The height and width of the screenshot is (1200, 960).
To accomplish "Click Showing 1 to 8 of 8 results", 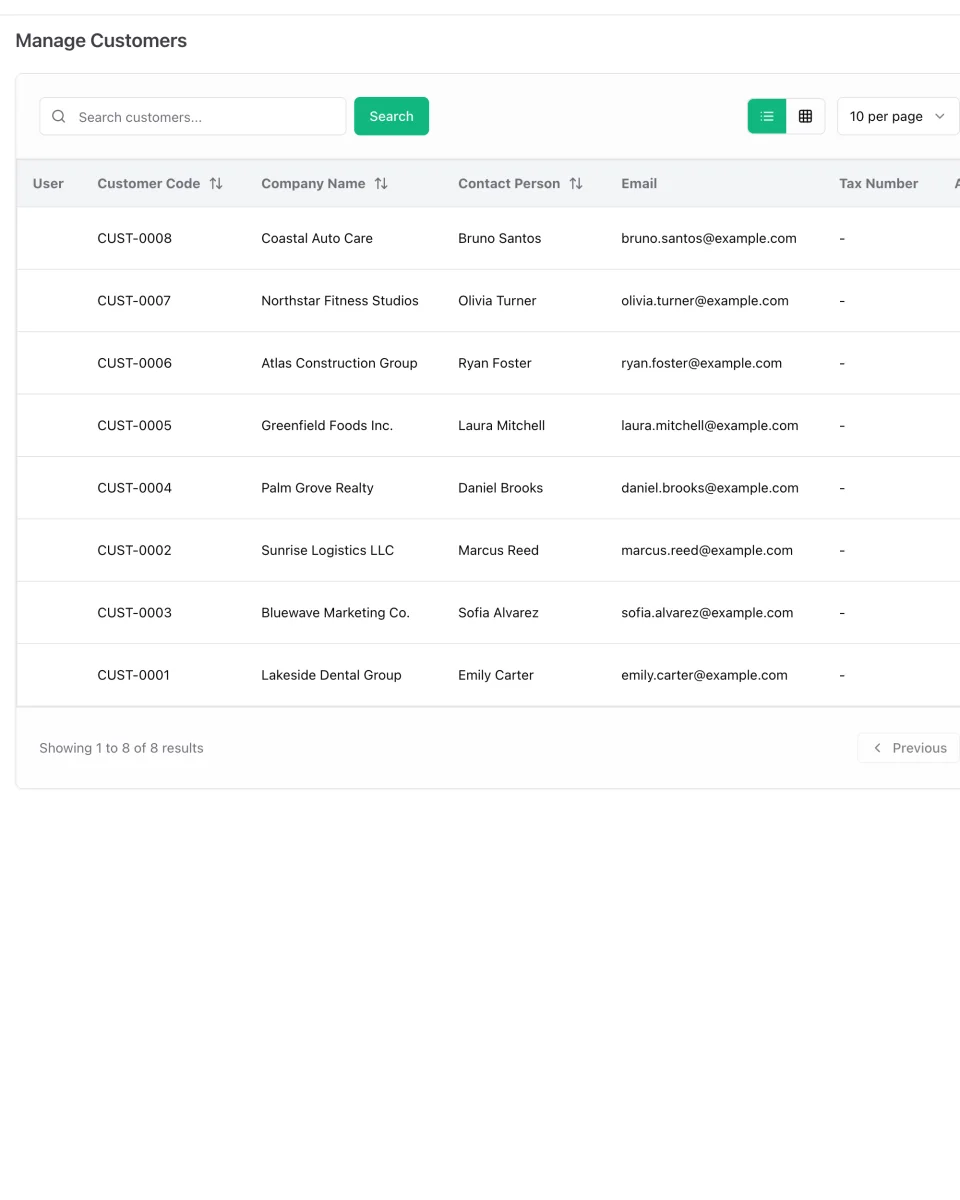I will tap(121, 748).
